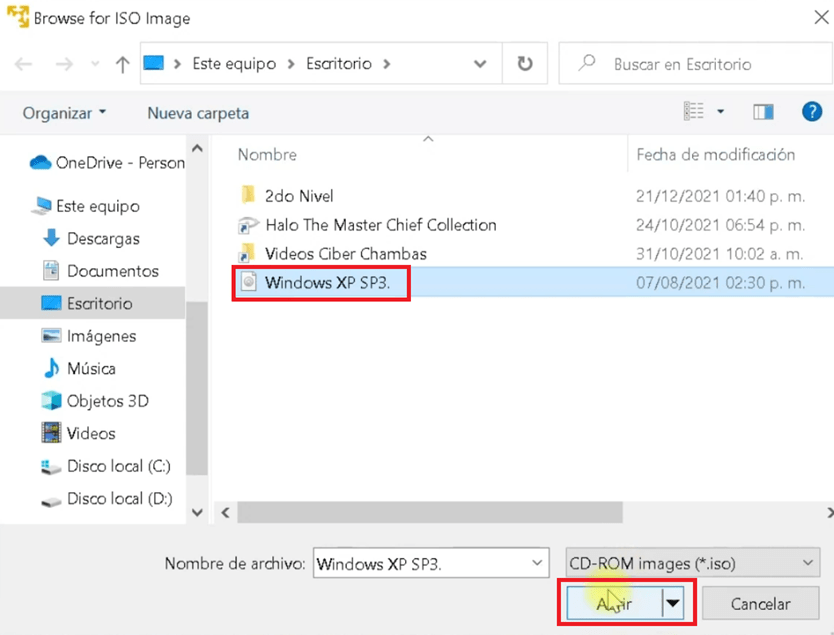Click the sidebar scroll up arrow
The height and width of the screenshot is (635, 834).
[x=197, y=148]
